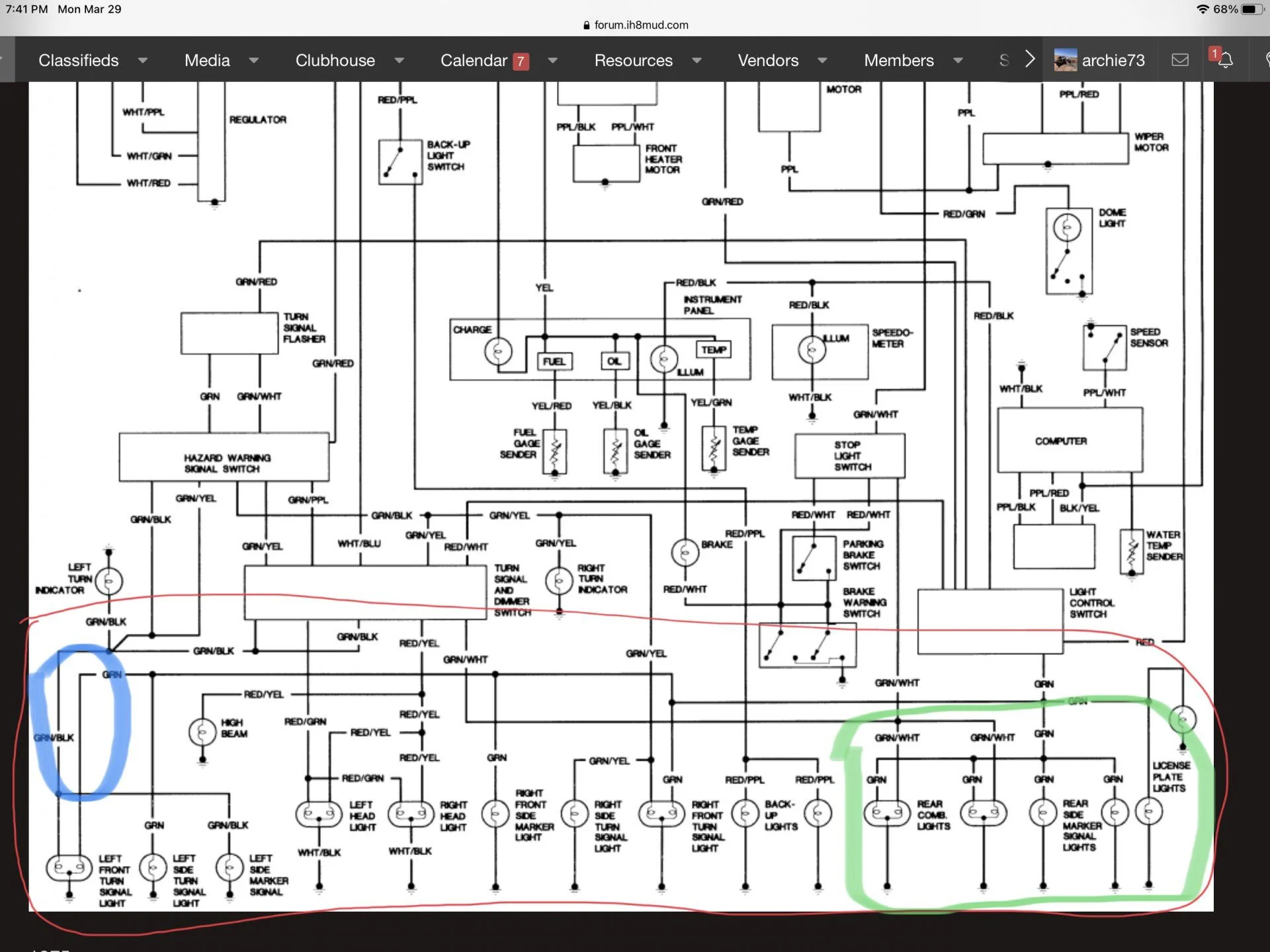Click the archie73 avatar picture
The image size is (1270, 952).
pos(1065,60)
